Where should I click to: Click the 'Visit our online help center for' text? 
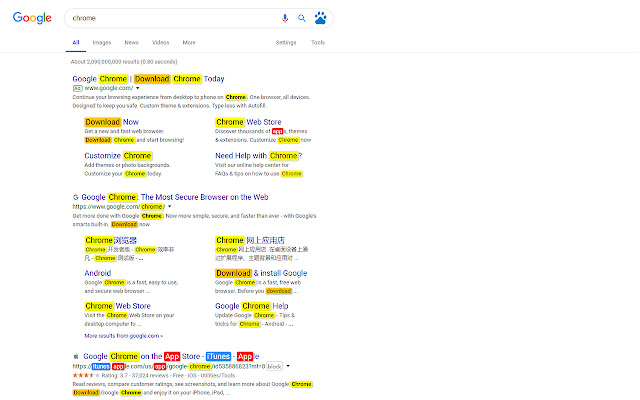point(252,165)
